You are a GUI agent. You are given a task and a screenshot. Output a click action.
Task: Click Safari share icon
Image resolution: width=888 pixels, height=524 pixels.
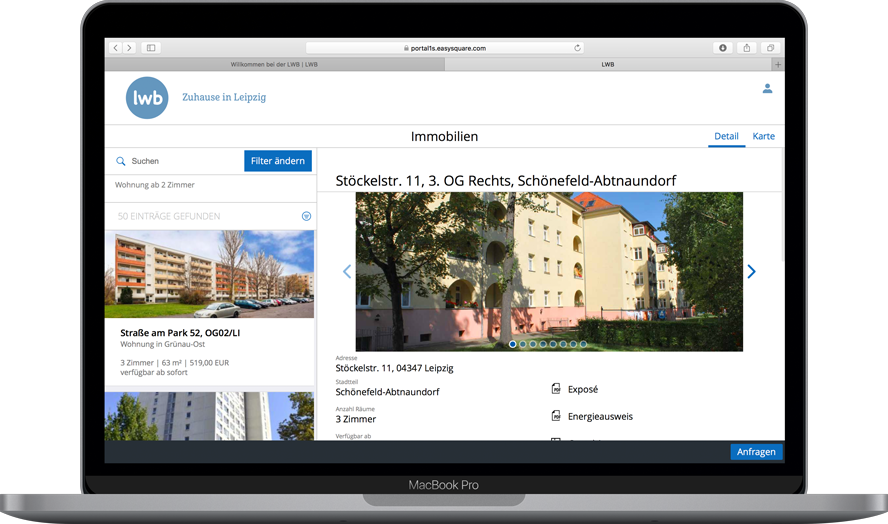747,48
